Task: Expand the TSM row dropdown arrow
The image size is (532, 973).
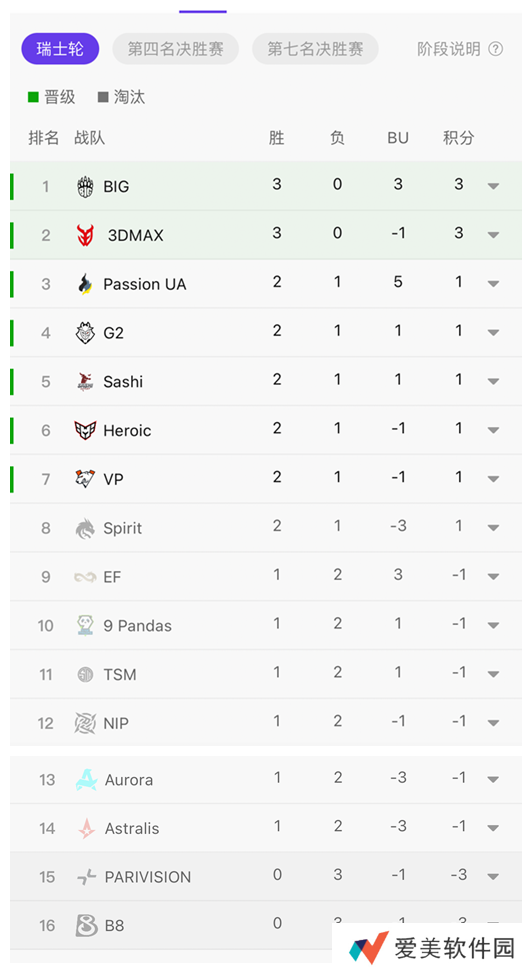Action: 494,675
